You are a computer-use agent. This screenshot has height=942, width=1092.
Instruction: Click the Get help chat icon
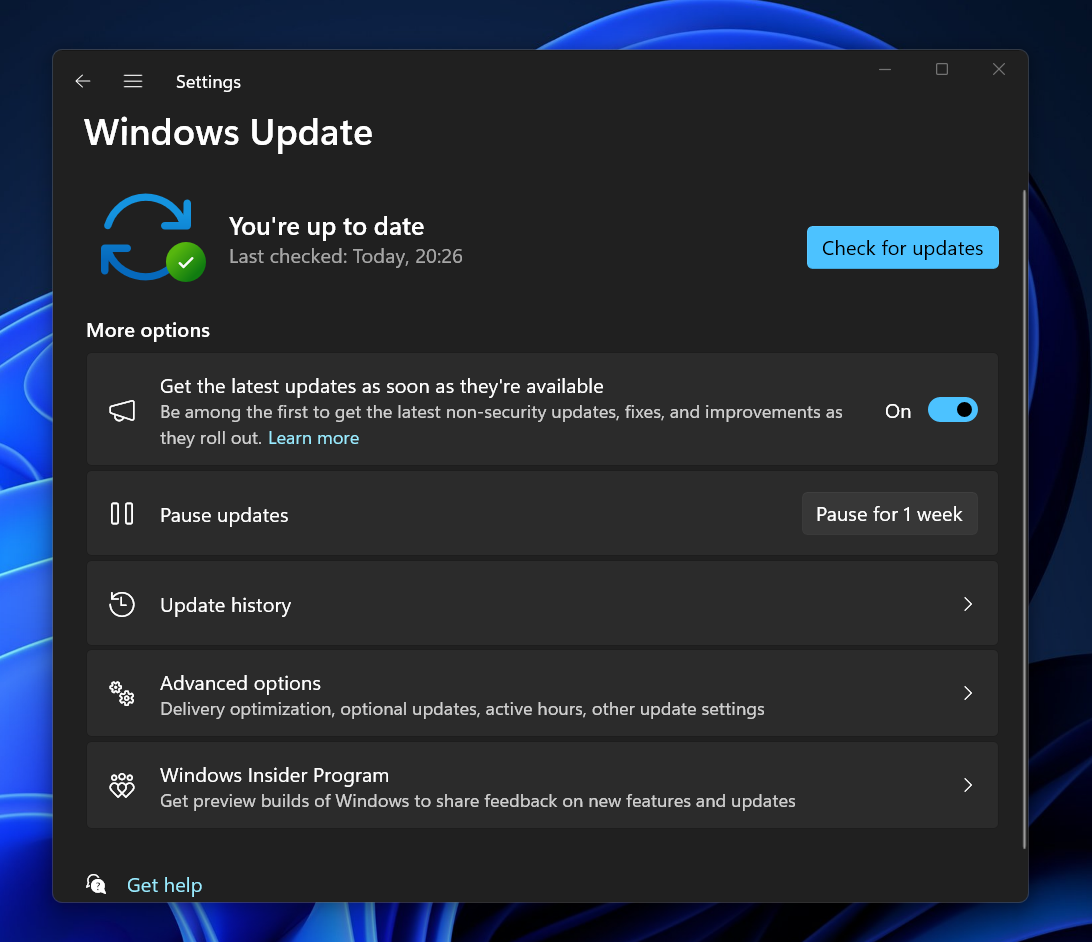coord(96,884)
